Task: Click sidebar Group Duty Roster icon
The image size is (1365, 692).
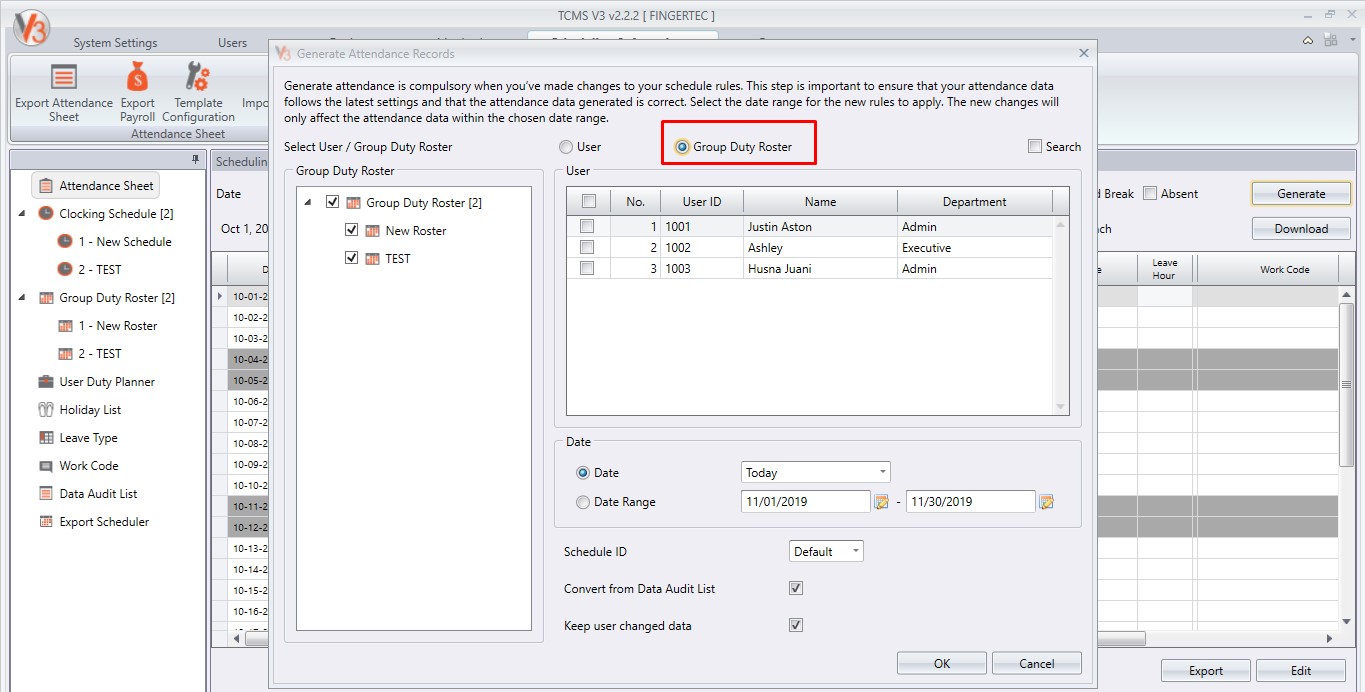Action: click(45, 298)
